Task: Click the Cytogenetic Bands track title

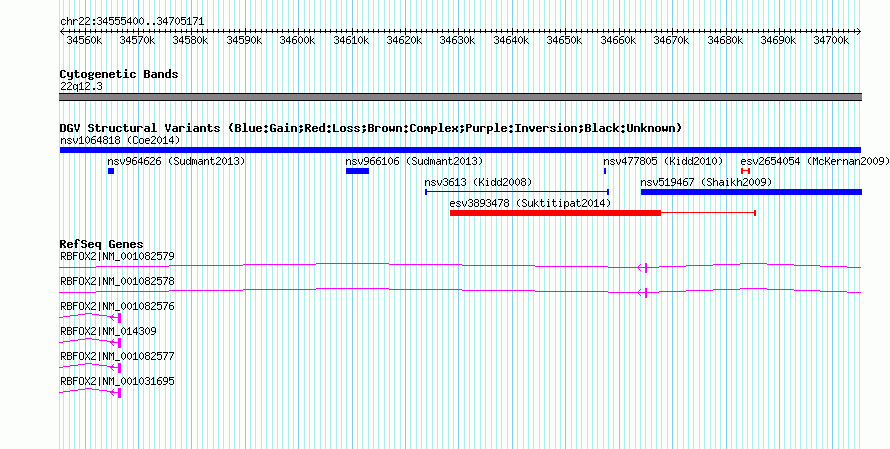Action: pyautogui.click(x=119, y=74)
